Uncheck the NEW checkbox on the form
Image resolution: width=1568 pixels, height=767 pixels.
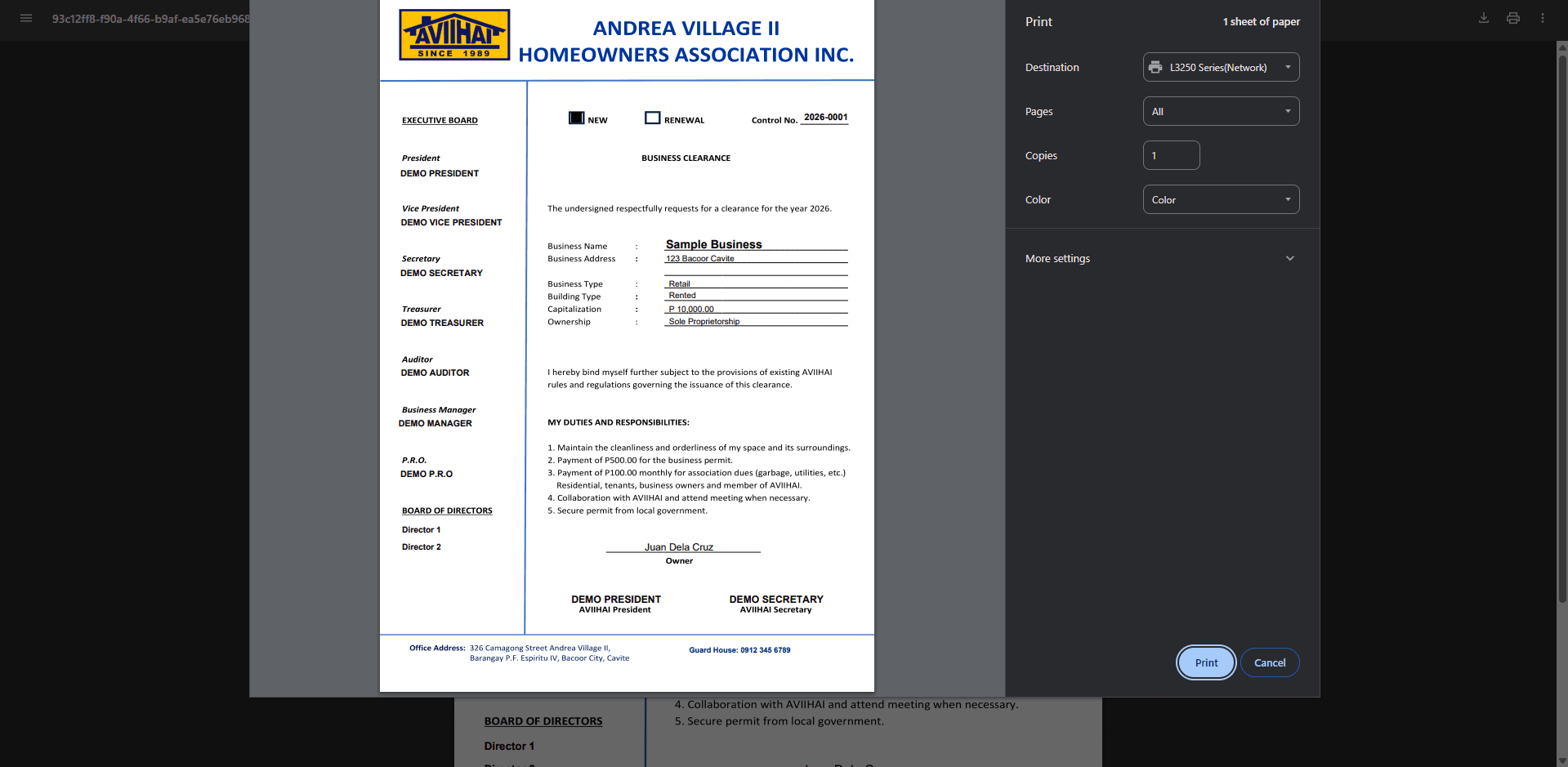[x=577, y=118]
